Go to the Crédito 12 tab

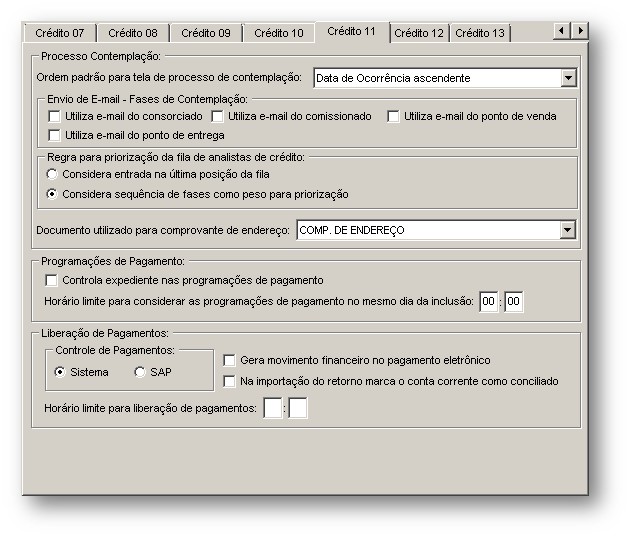[419, 33]
